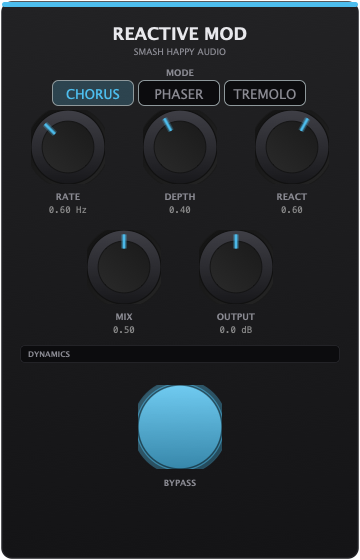This screenshot has width=360, height=560.
Task: Click the DYNAMICS meter bar
Action: tap(180, 354)
